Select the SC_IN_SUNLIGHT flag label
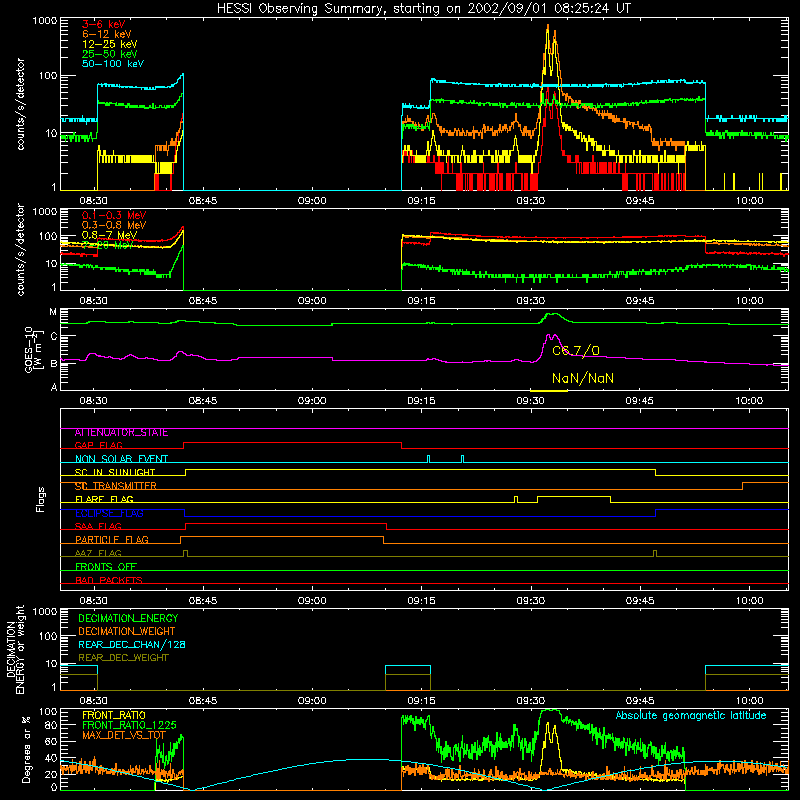This screenshot has height=800, width=800. (115, 472)
